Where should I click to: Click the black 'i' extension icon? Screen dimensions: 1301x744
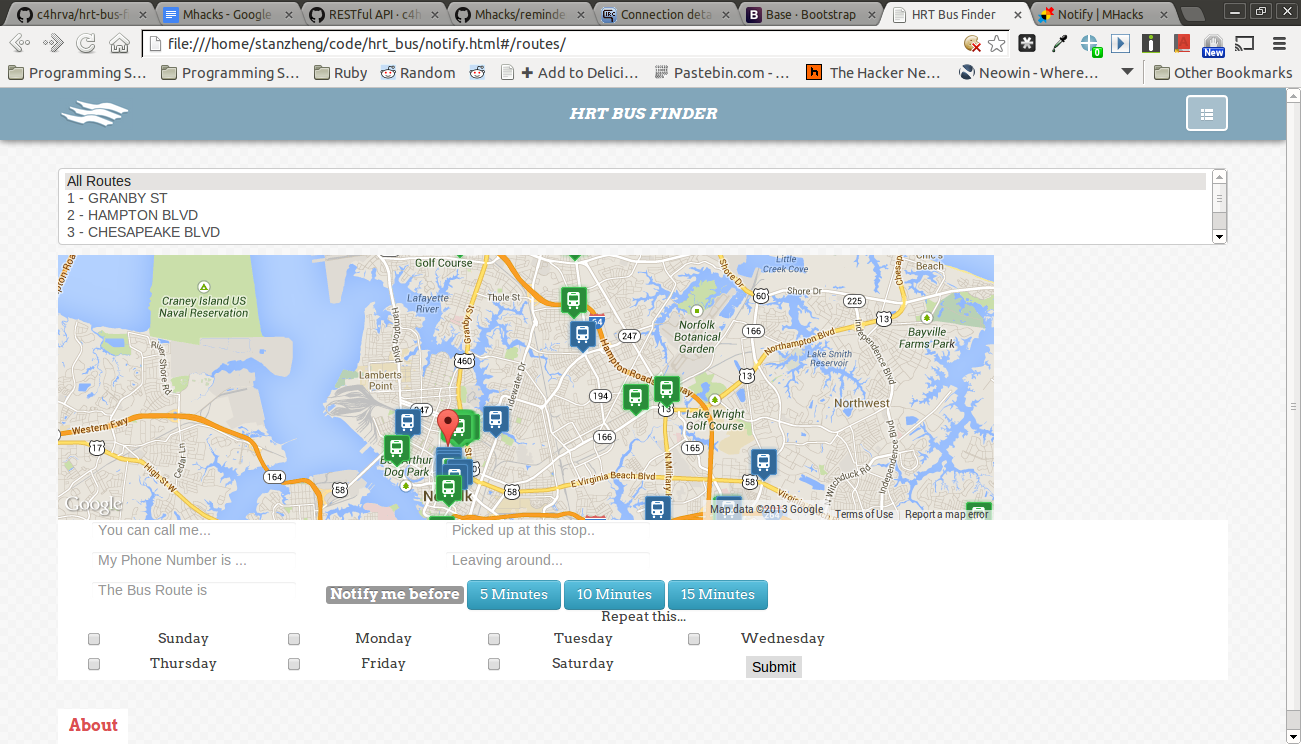tap(1152, 43)
